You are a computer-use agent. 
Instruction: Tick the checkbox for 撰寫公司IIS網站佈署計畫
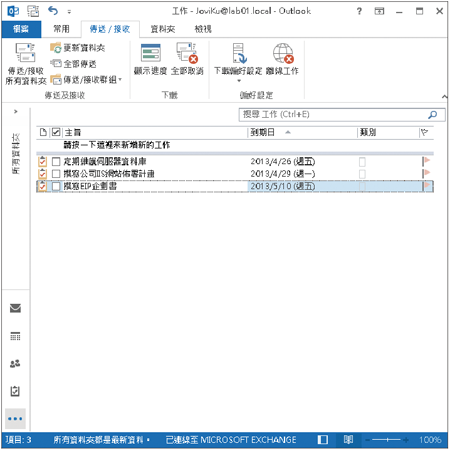pos(56,174)
